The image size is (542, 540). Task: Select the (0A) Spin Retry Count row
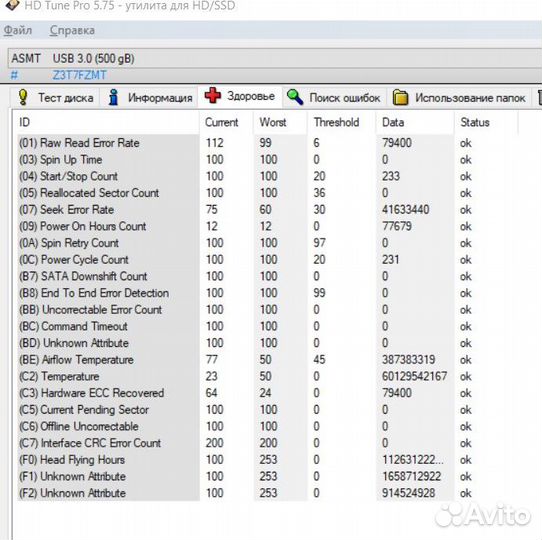point(268,243)
